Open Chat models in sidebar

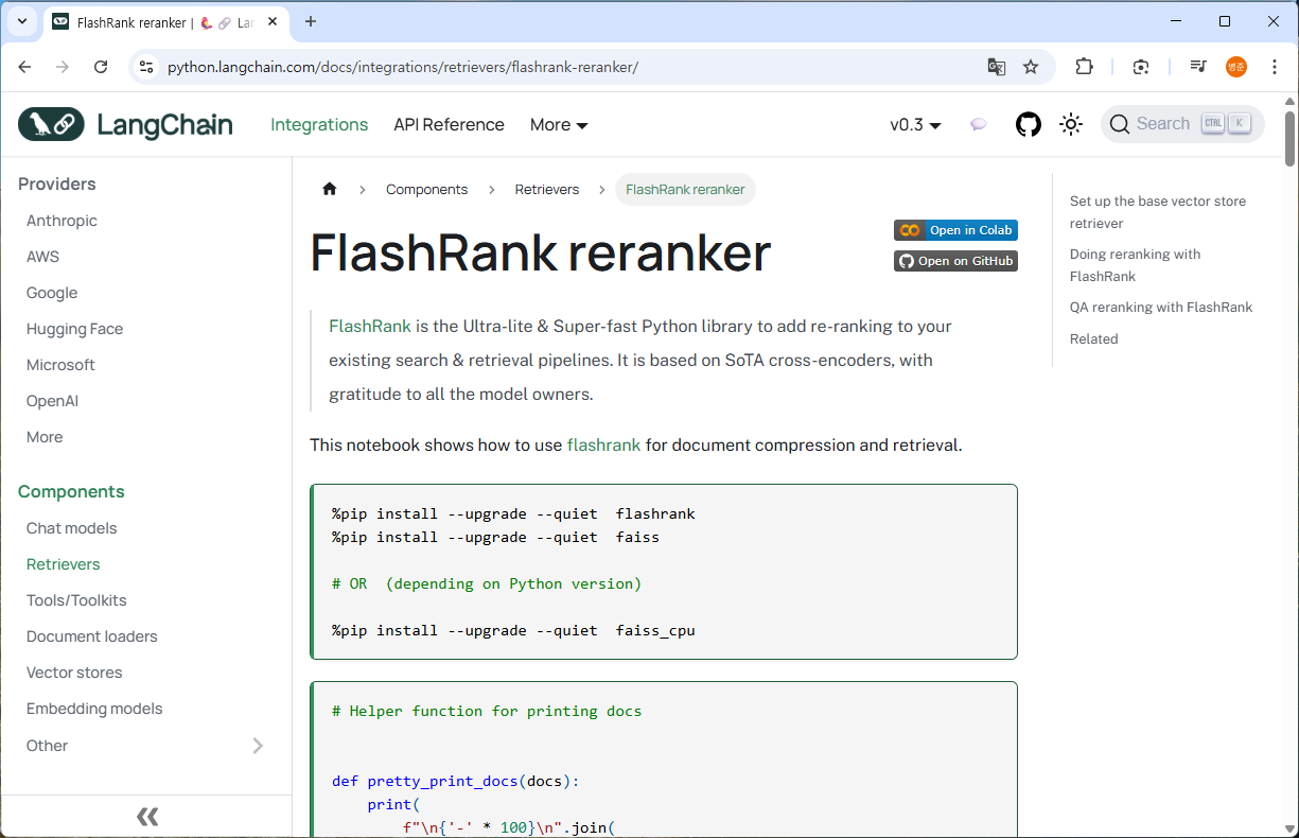click(x=72, y=528)
